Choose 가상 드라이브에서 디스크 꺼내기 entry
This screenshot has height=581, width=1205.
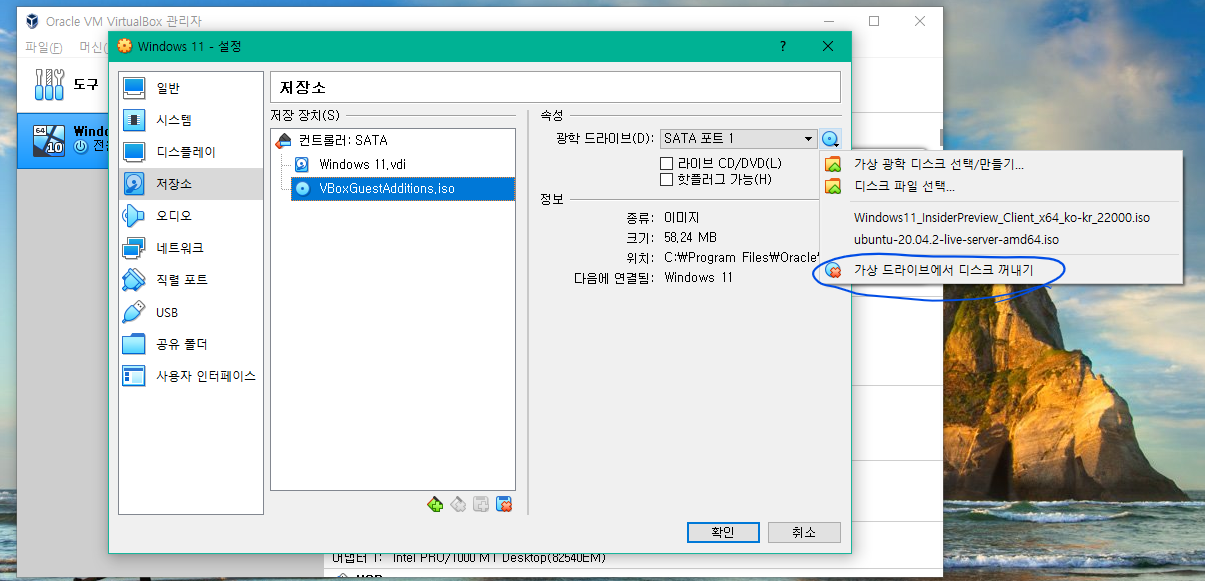1001,270
